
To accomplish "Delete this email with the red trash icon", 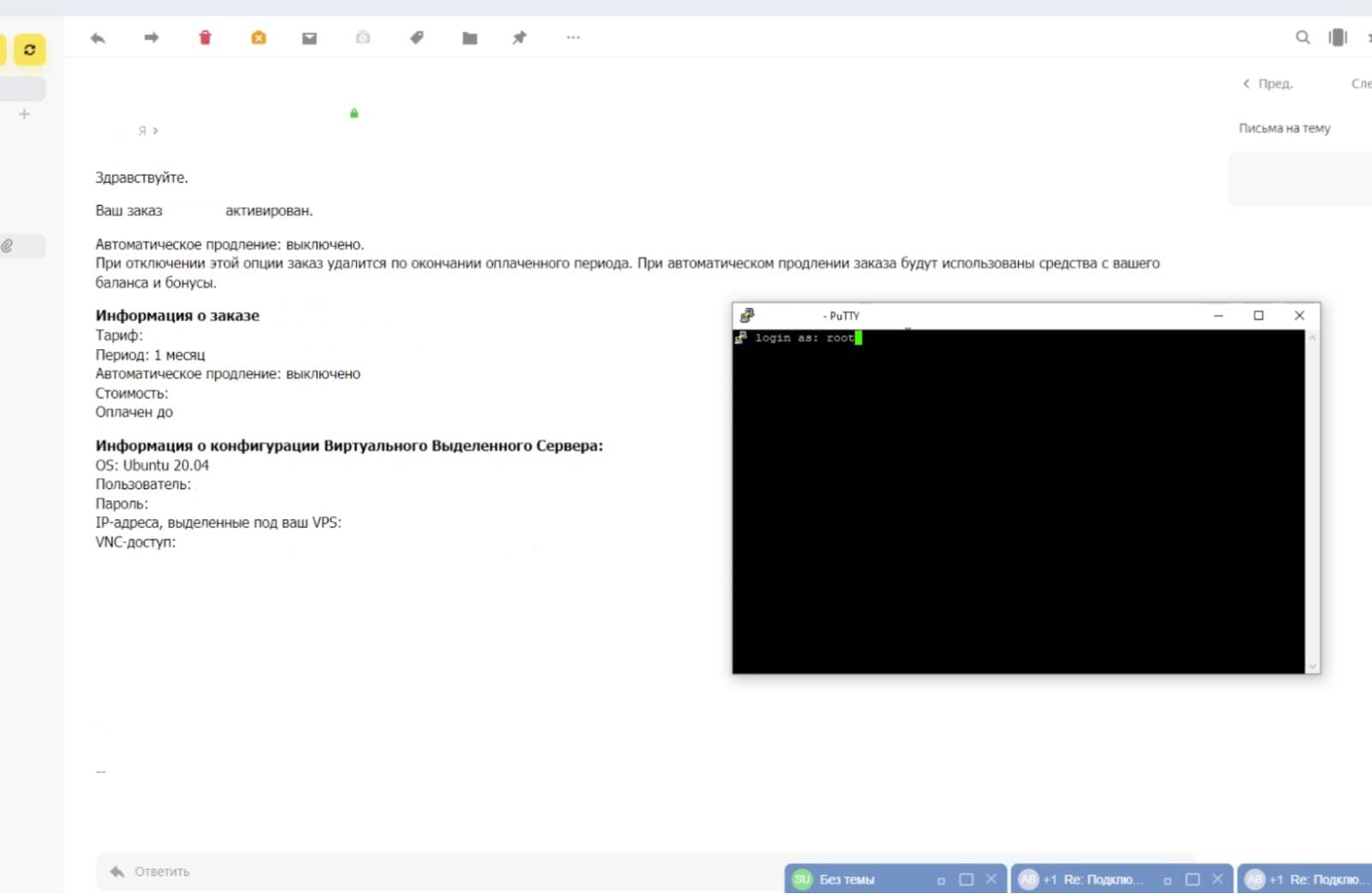I will click(x=205, y=38).
